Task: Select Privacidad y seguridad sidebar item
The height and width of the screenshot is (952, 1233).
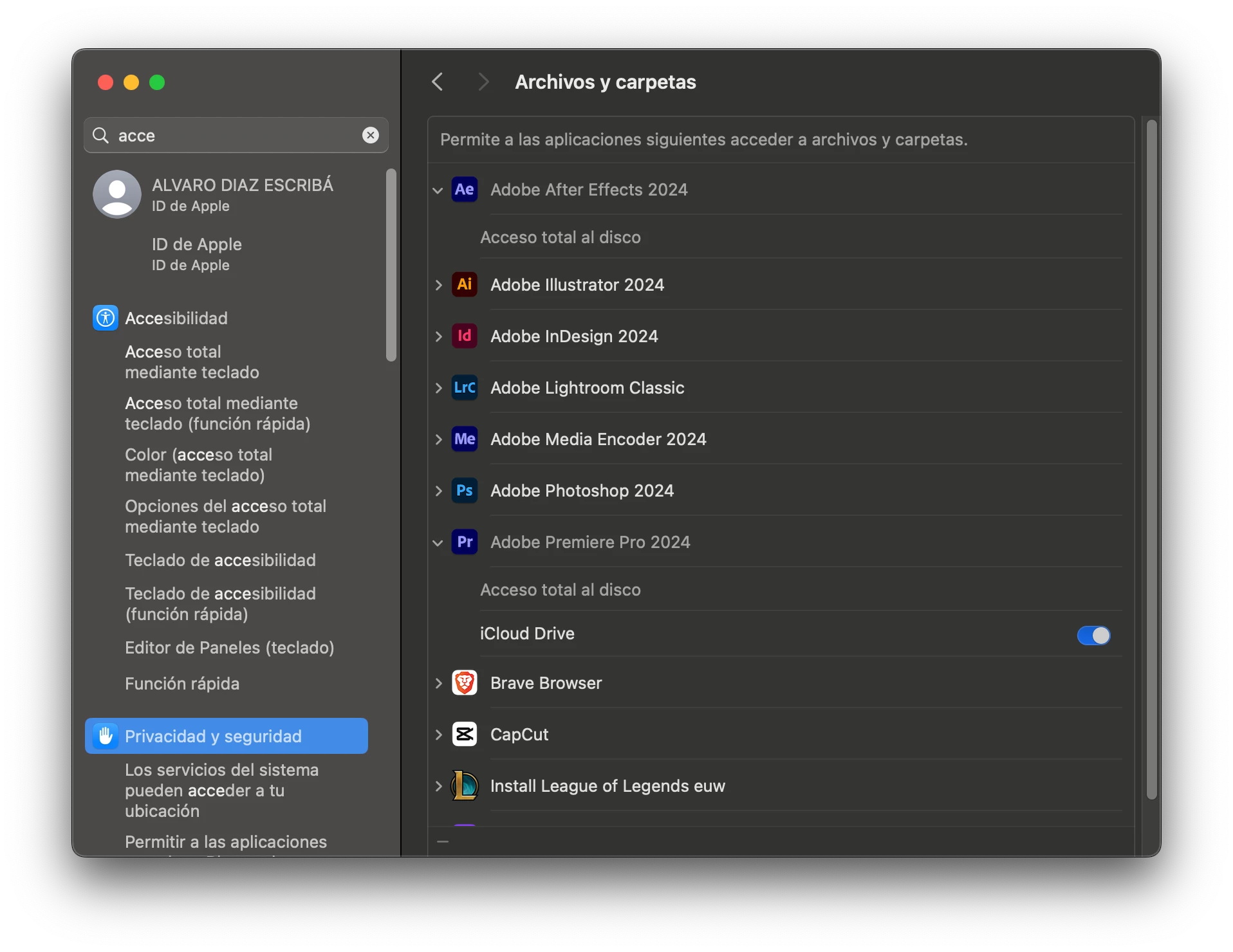Action: [x=227, y=736]
